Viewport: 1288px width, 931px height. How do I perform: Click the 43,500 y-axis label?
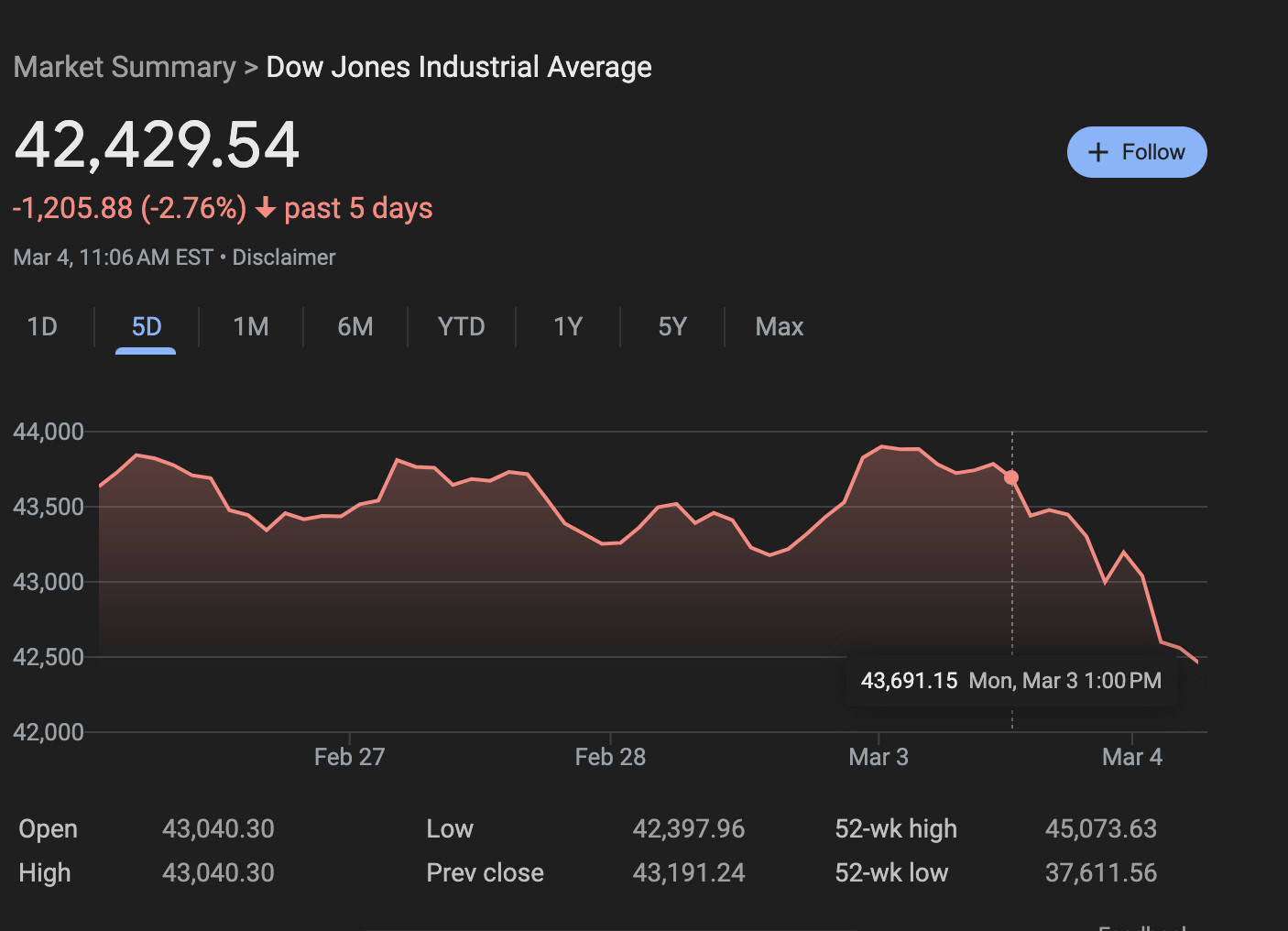tap(49, 507)
